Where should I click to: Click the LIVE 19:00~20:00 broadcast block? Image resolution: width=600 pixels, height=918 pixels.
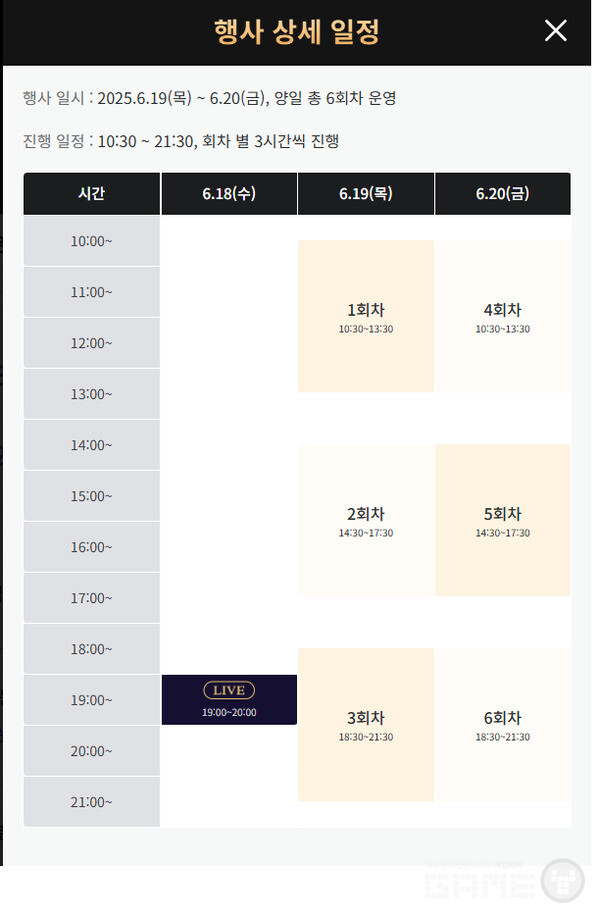pos(229,700)
